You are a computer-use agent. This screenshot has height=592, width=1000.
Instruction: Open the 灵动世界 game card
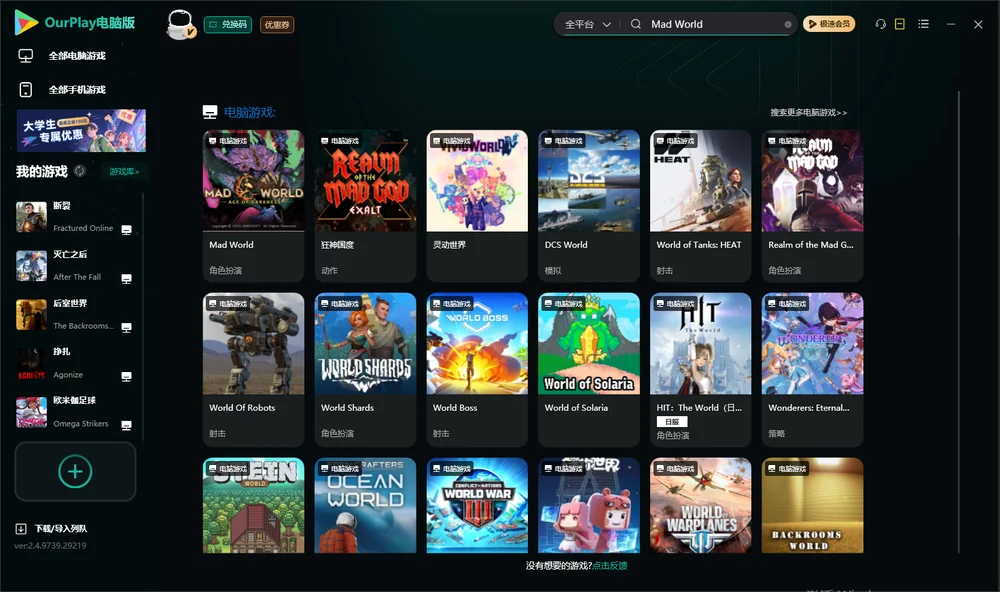pyautogui.click(x=477, y=206)
